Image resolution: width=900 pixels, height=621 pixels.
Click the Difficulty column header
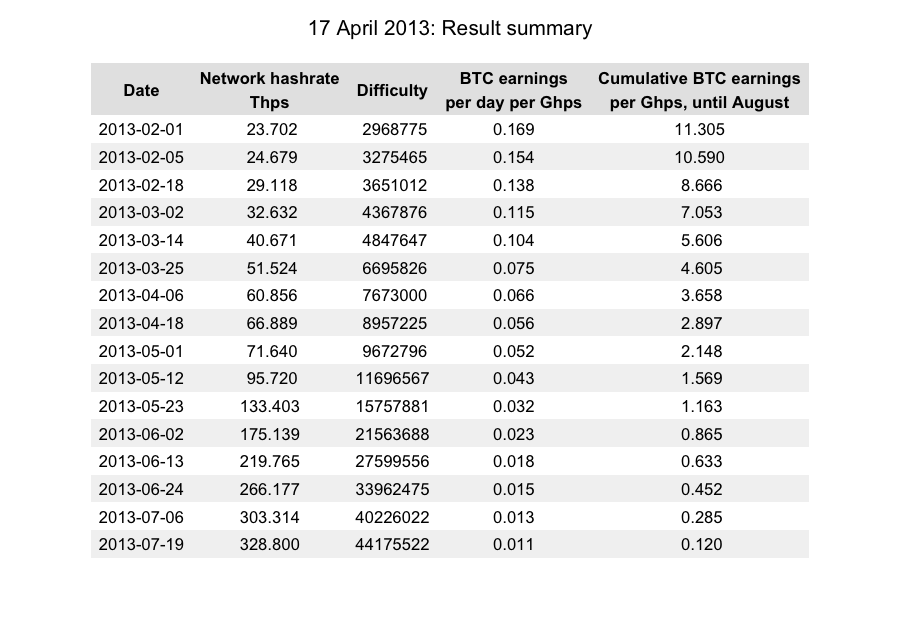(x=392, y=90)
